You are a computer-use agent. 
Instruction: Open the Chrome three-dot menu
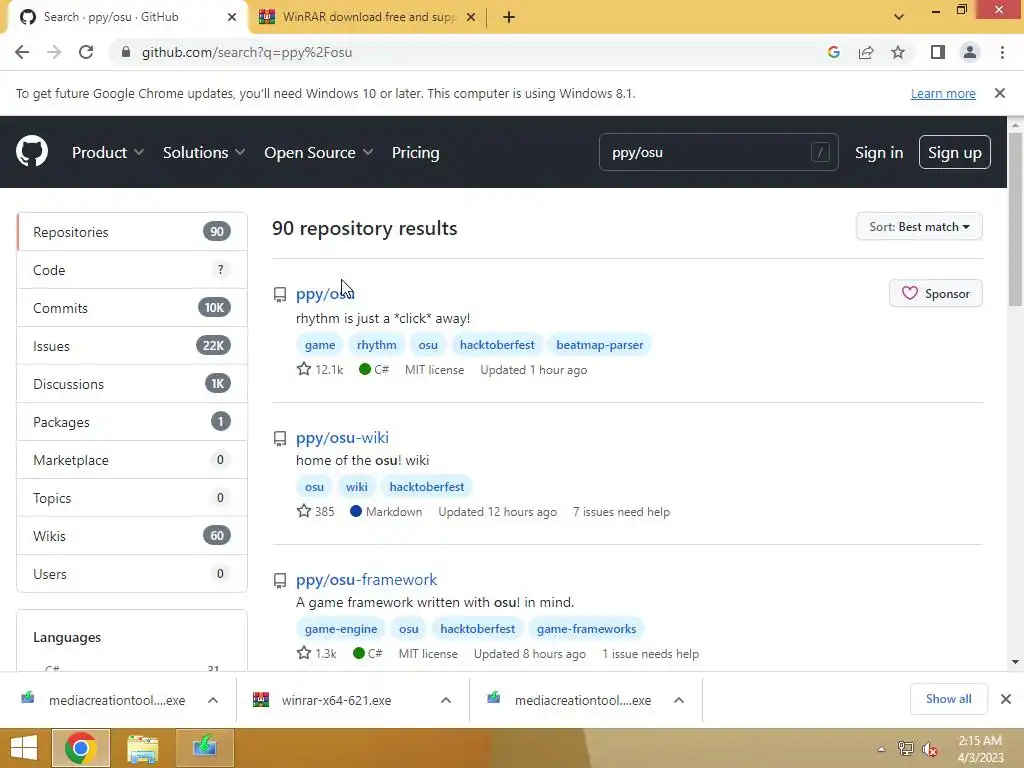[1002, 52]
